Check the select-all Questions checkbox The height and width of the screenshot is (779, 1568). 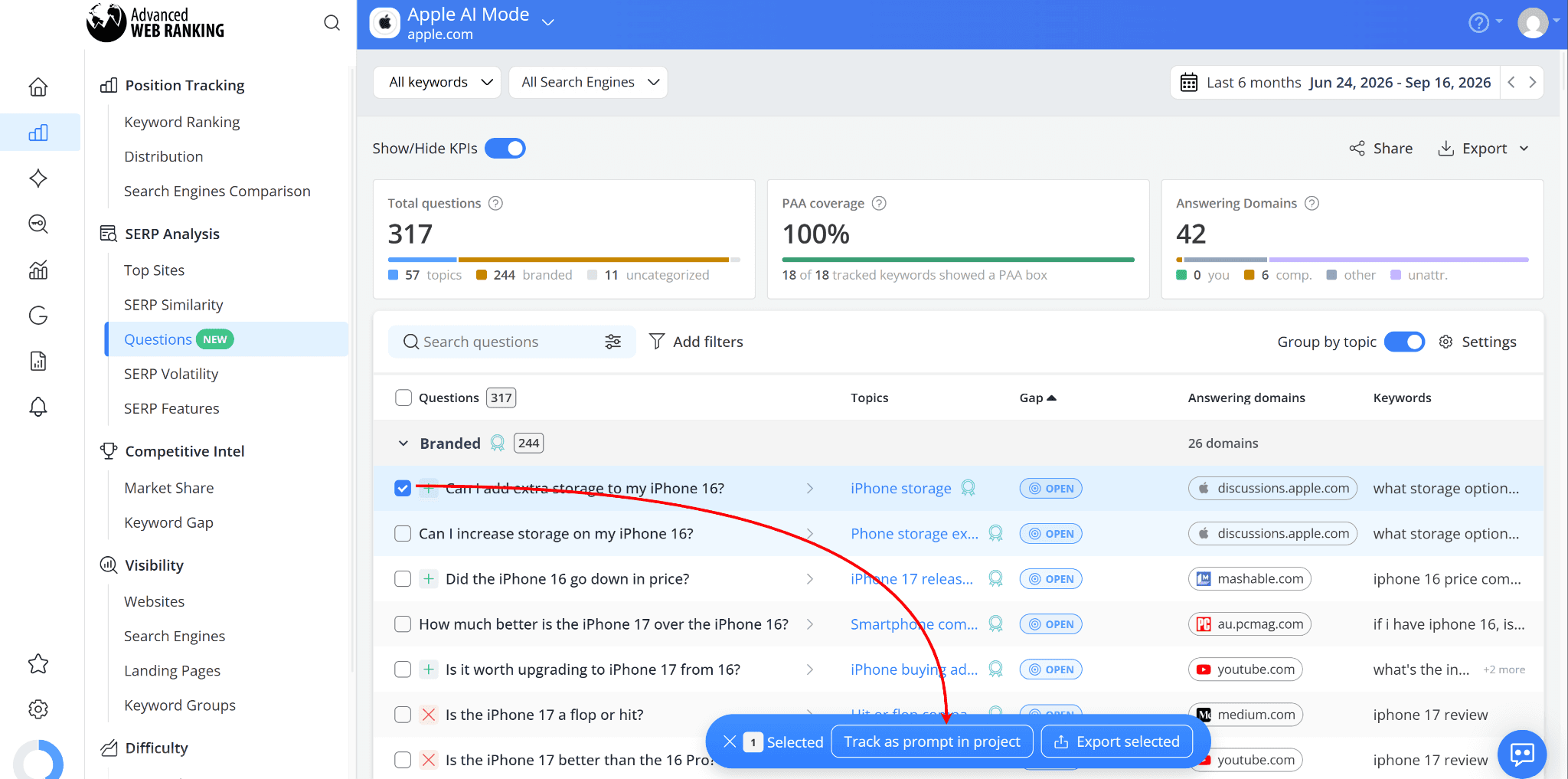pyautogui.click(x=403, y=398)
